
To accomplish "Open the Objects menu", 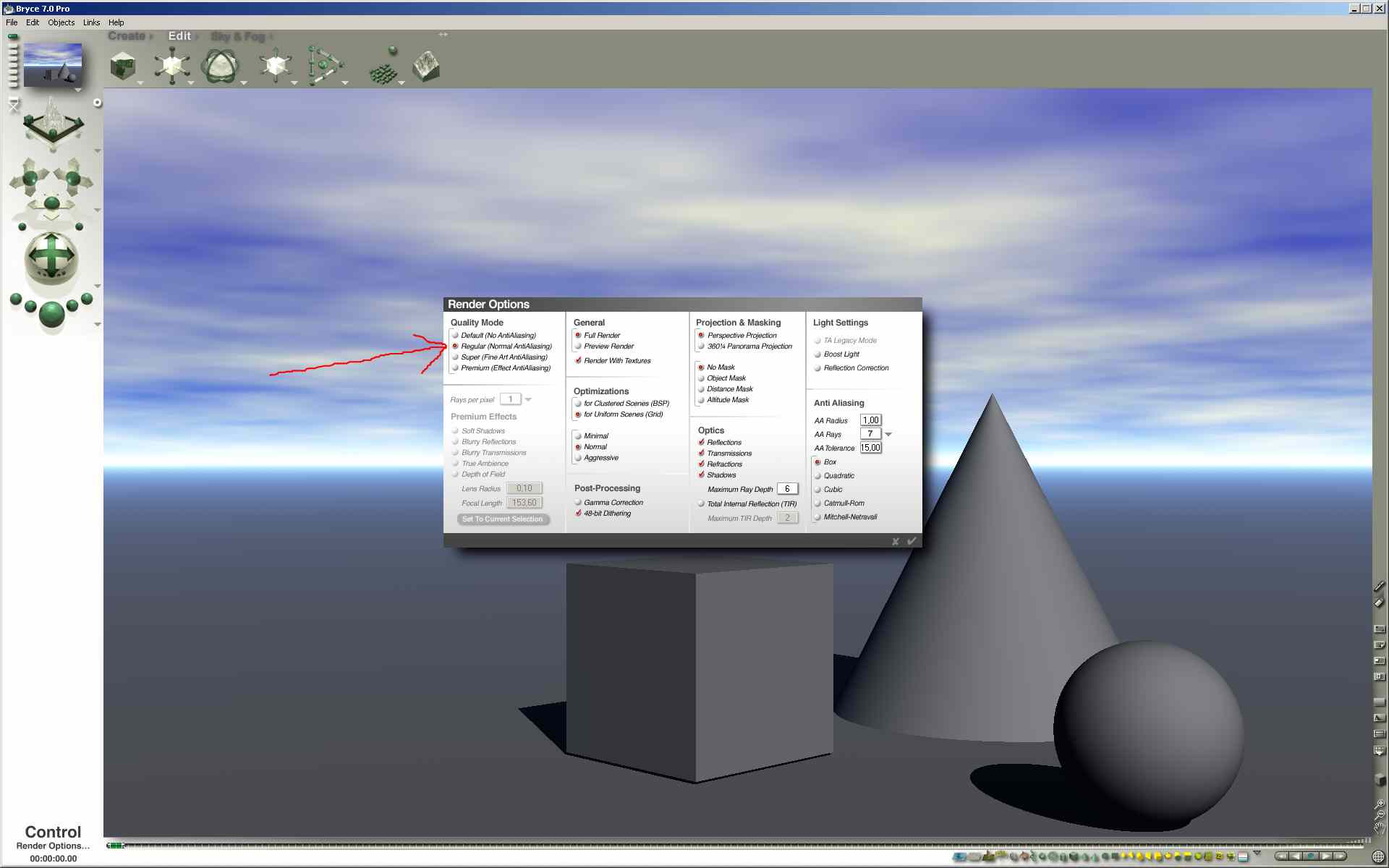I will pyautogui.click(x=61, y=22).
